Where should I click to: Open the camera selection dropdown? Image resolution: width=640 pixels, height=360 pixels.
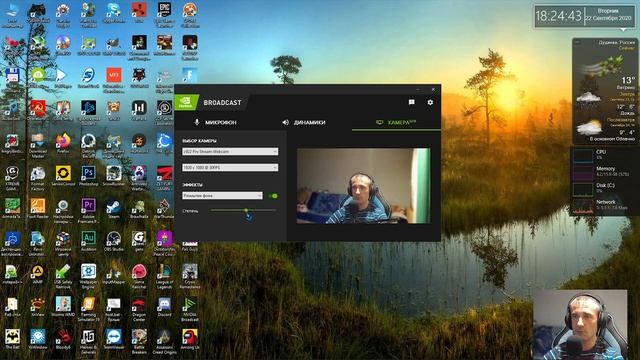pos(230,151)
